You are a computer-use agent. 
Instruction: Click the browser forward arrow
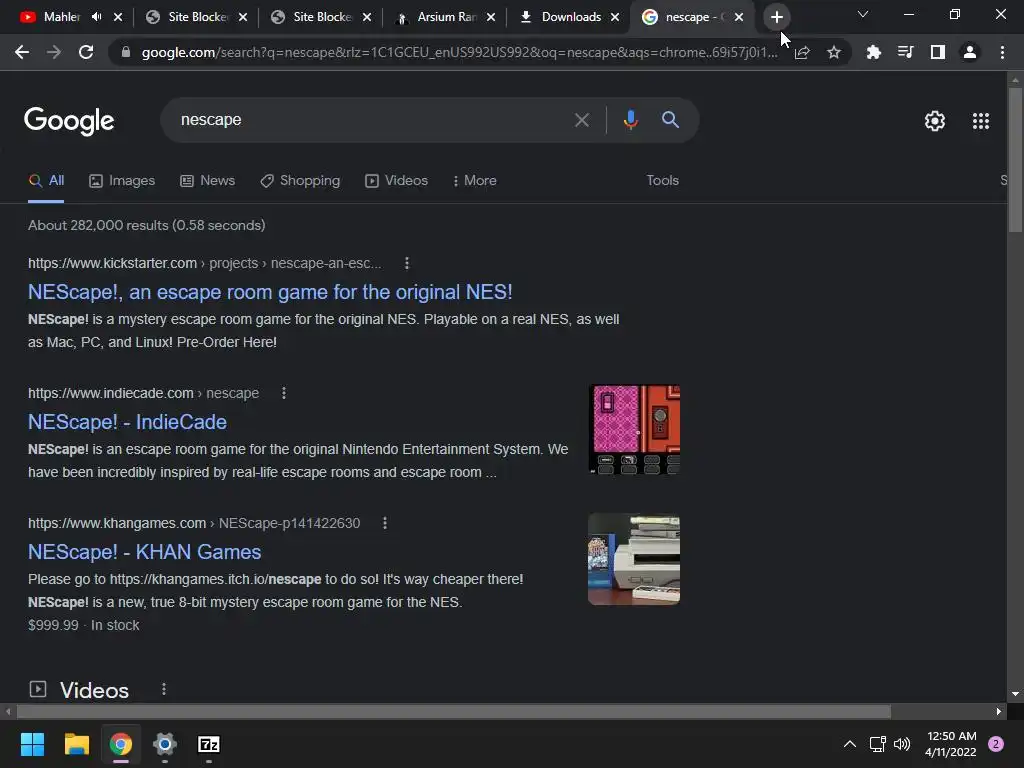(x=54, y=52)
